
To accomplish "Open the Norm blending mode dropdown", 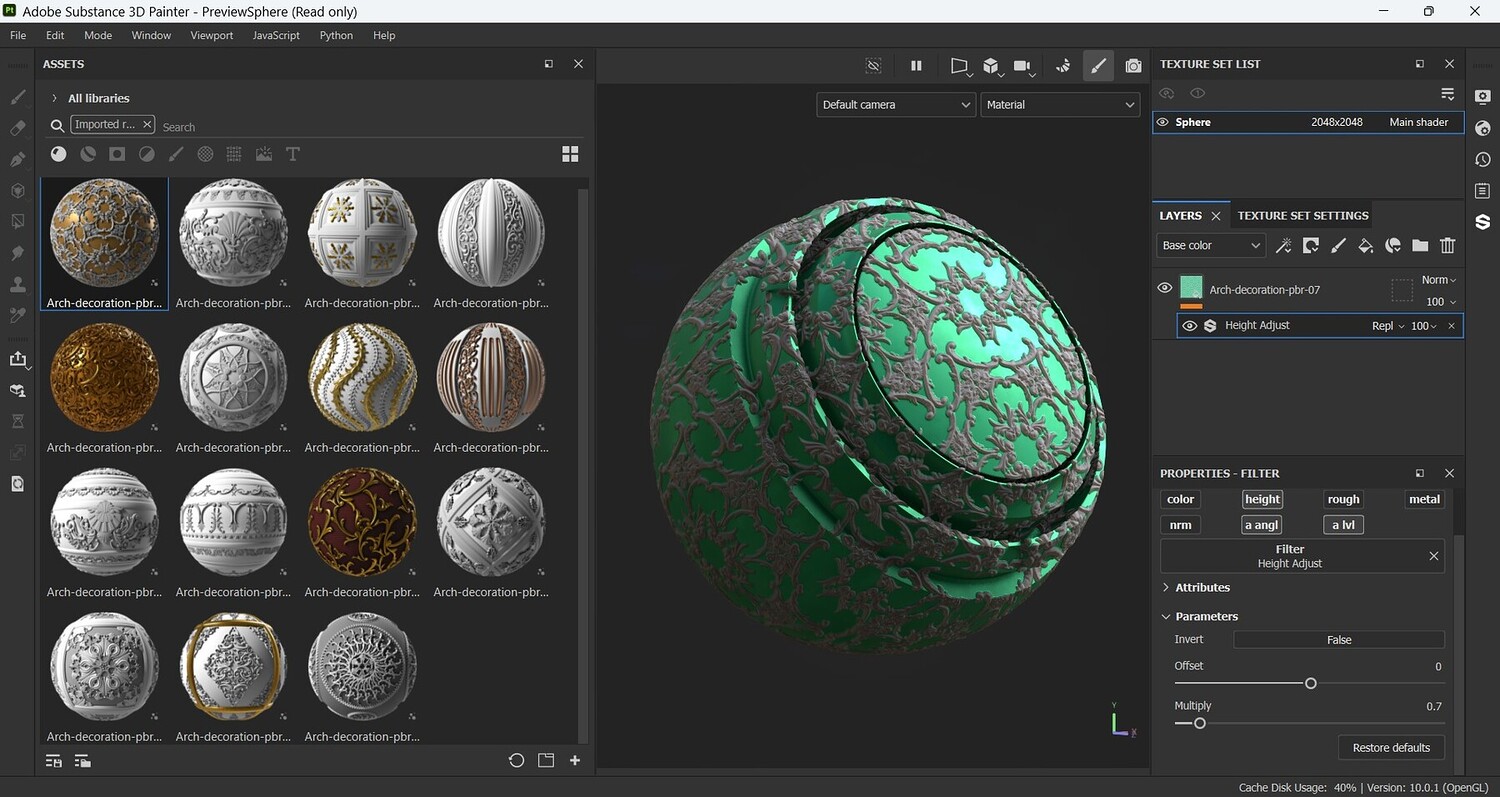I will point(1439,280).
